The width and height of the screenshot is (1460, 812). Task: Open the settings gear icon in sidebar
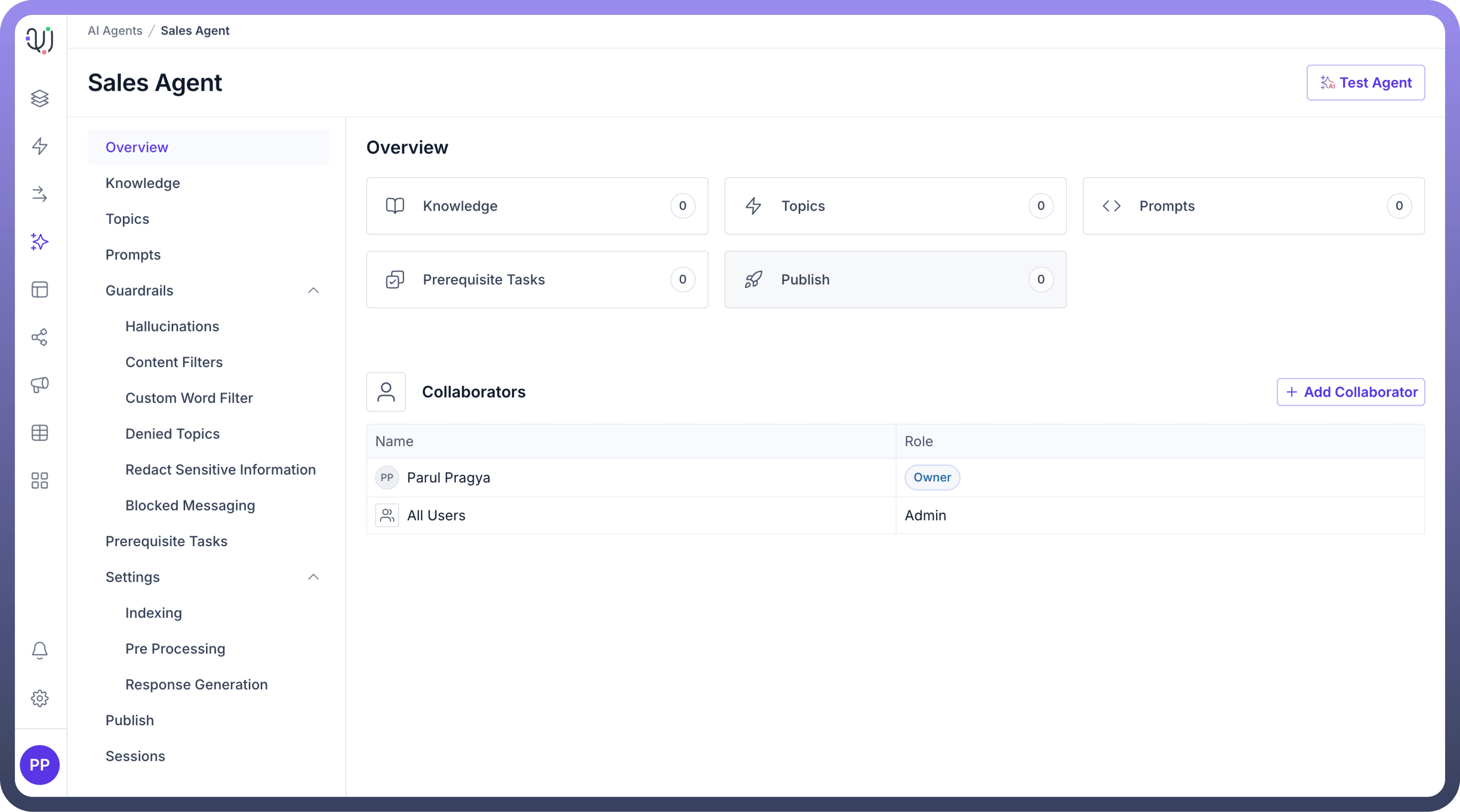40,698
